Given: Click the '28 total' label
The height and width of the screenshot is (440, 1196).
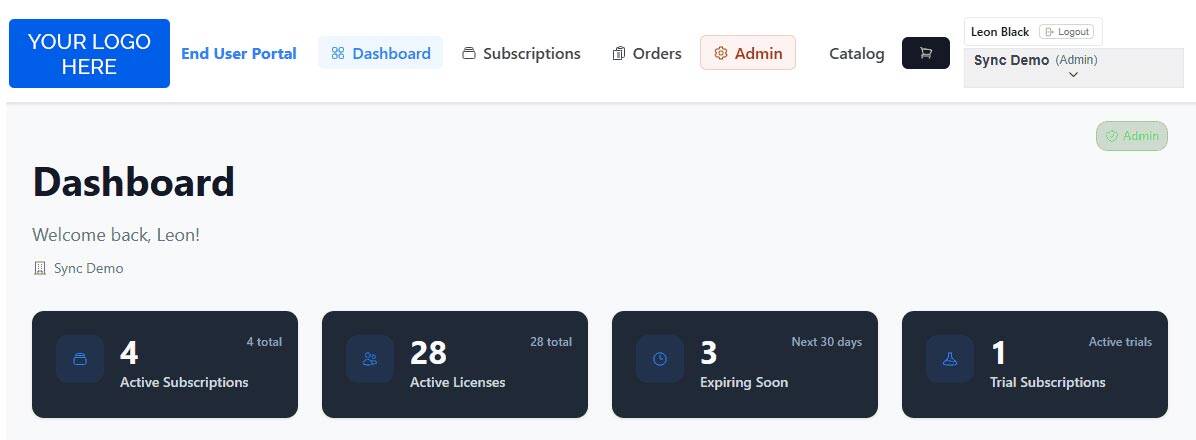Looking at the screenshot, I should pos(551,342).
